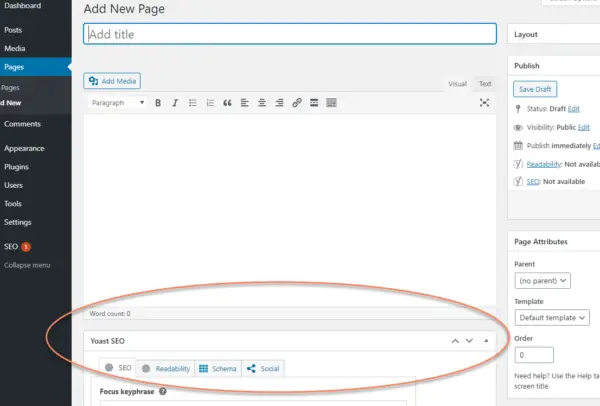Open Appearance in the sidebar
600x406 pixels.
tap(24, 148)
